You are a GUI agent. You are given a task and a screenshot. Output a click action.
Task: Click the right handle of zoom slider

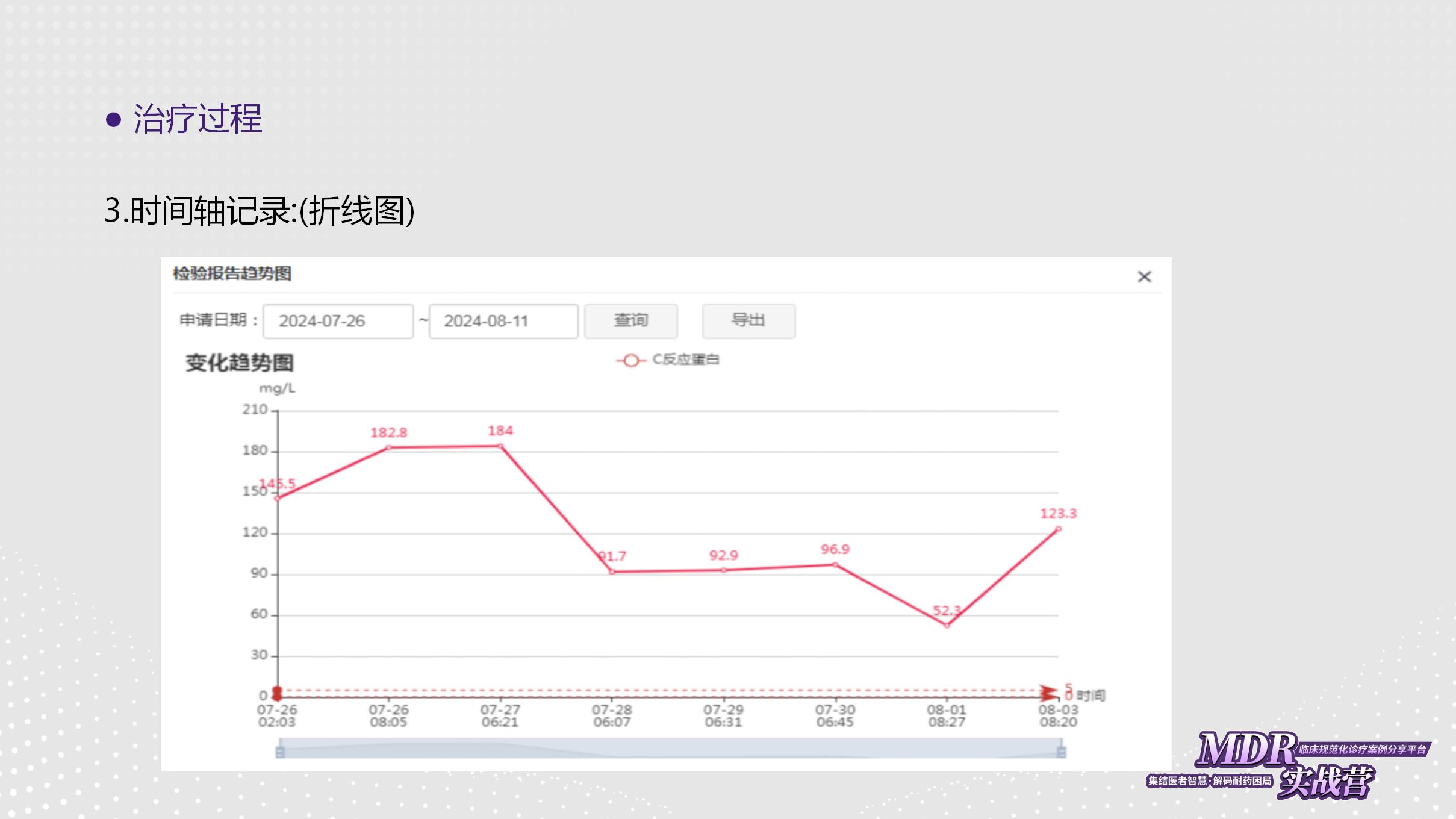(x=1062, y=752)
